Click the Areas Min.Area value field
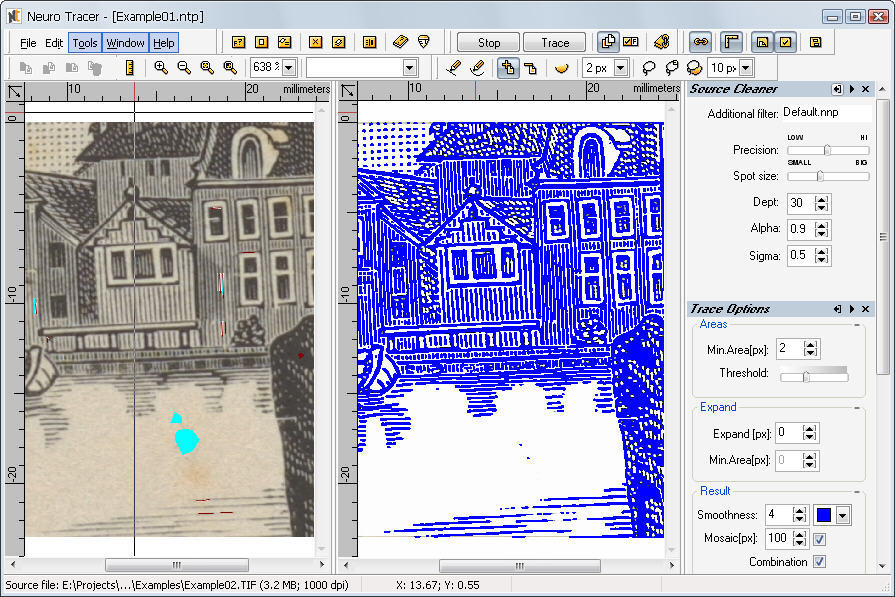Image resolution: width=895 pixels, height=597 pixels. coord(789,348)
